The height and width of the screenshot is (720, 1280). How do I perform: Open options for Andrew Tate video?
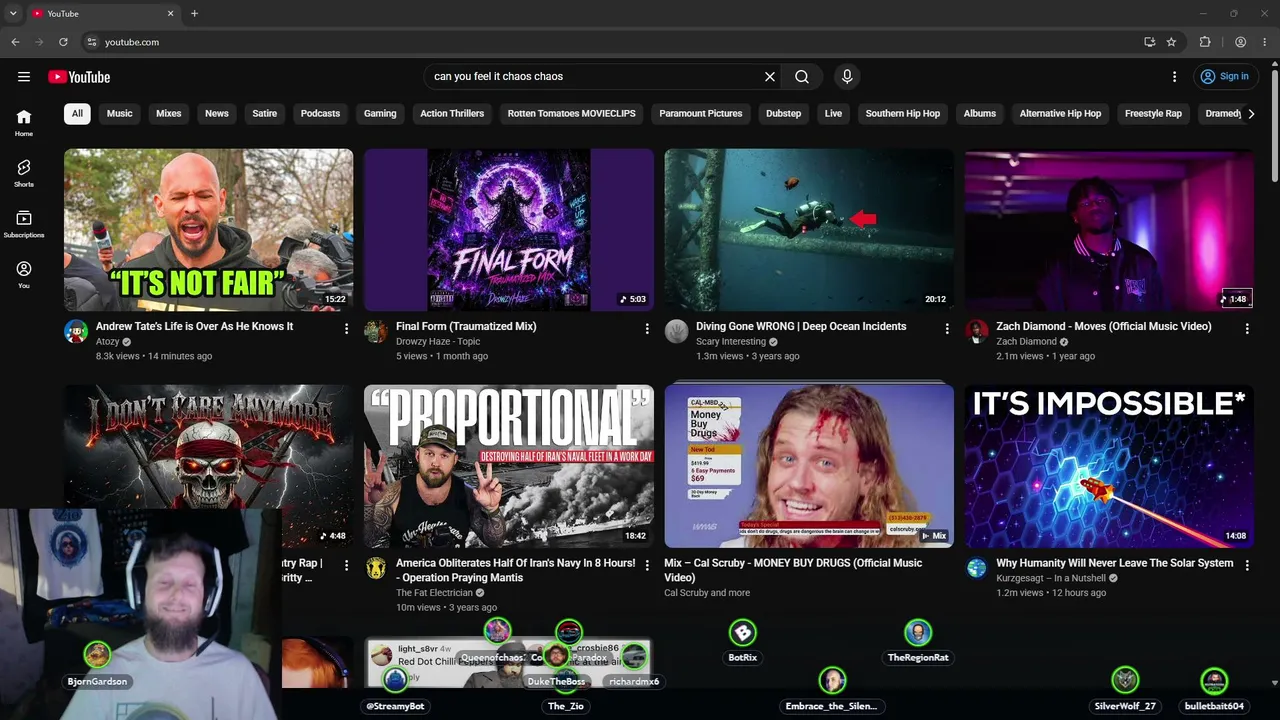coord(347,329)
